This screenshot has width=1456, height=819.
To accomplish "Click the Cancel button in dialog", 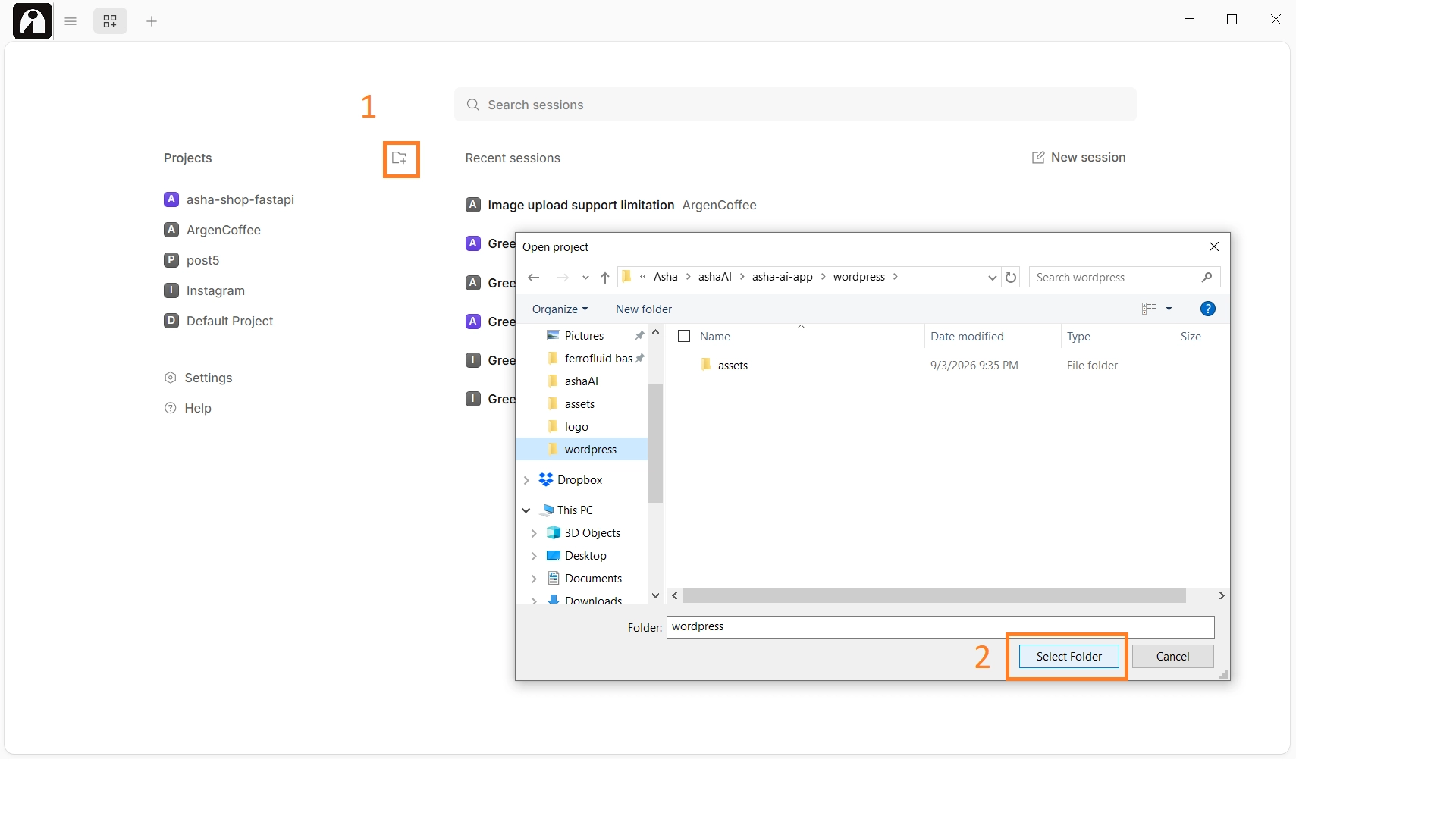I will click(x=1172, y=657).
